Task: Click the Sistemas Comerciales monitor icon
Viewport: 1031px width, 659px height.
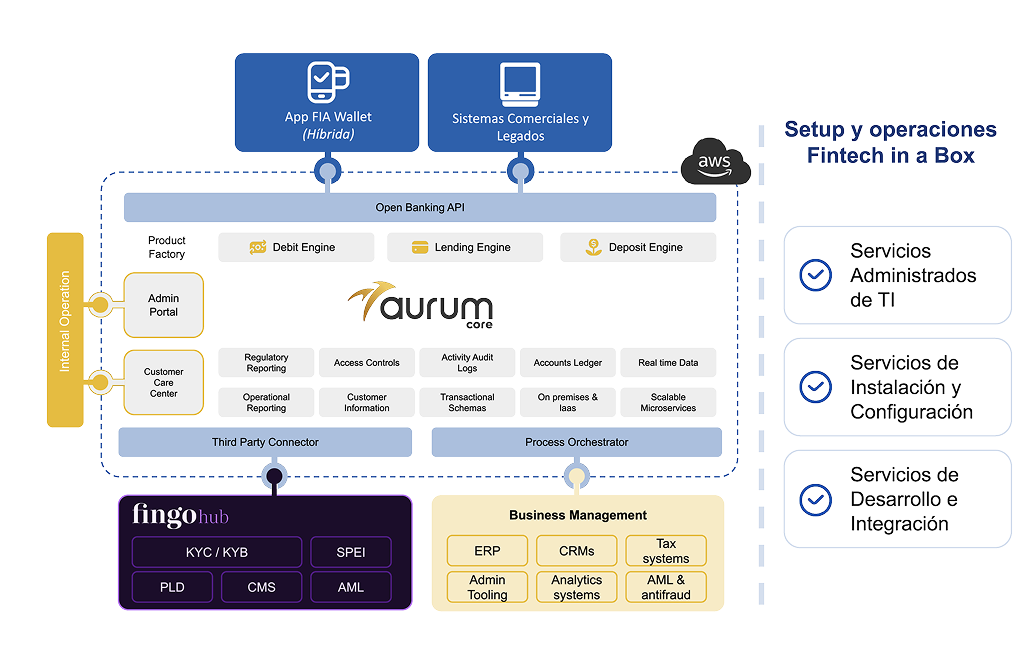Action: click(x=520, y=84)
